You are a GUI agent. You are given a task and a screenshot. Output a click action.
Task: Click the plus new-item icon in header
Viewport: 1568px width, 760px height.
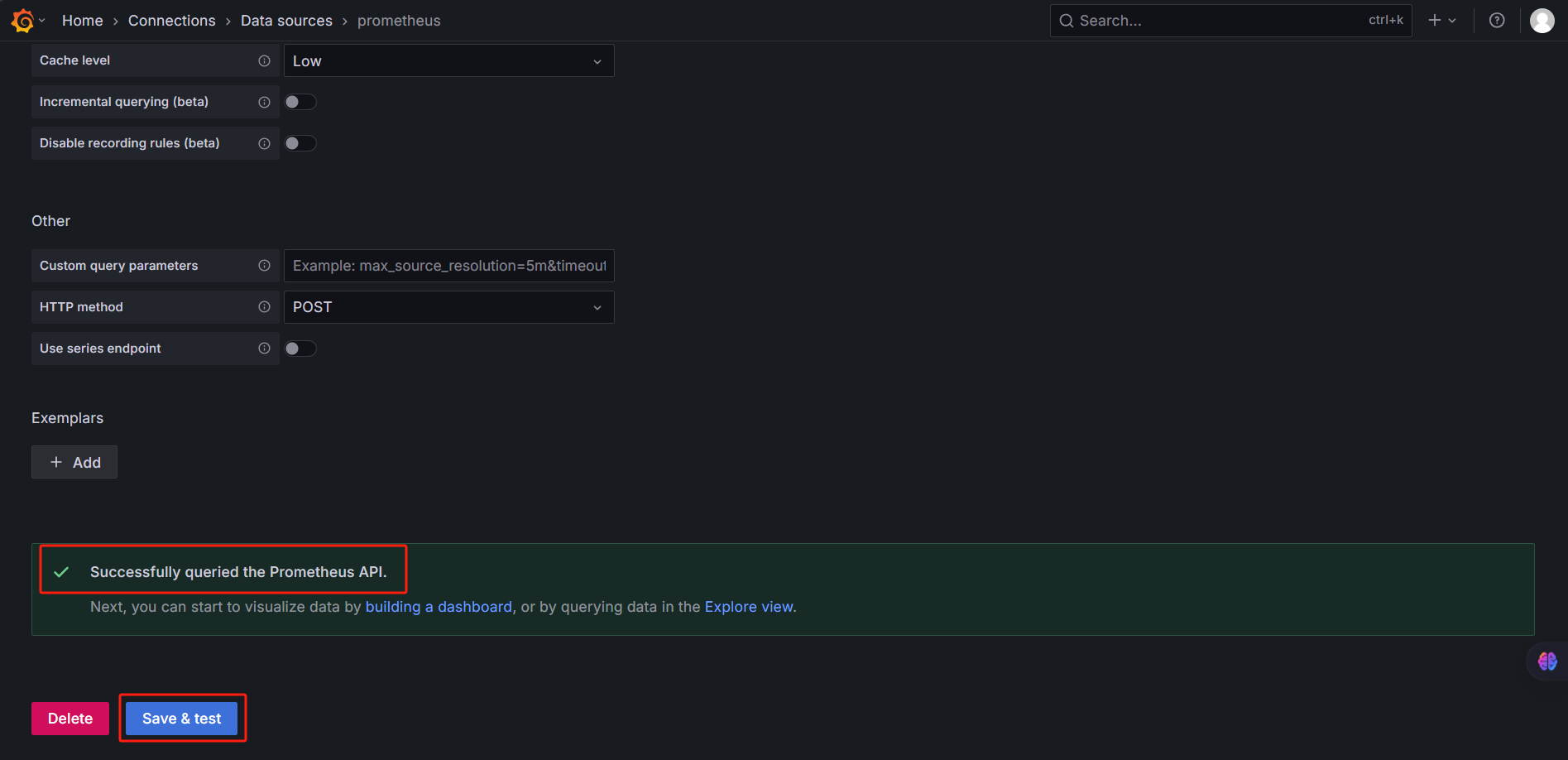point(1435,21)
